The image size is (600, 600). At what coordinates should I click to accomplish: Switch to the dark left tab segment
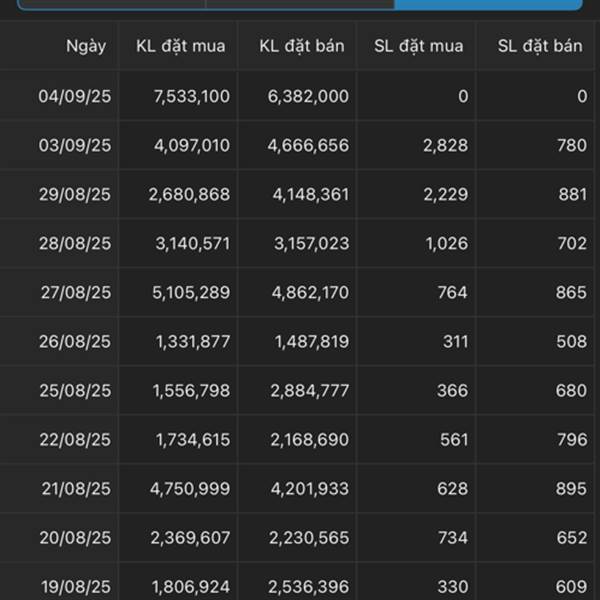[x=112, y=5]
